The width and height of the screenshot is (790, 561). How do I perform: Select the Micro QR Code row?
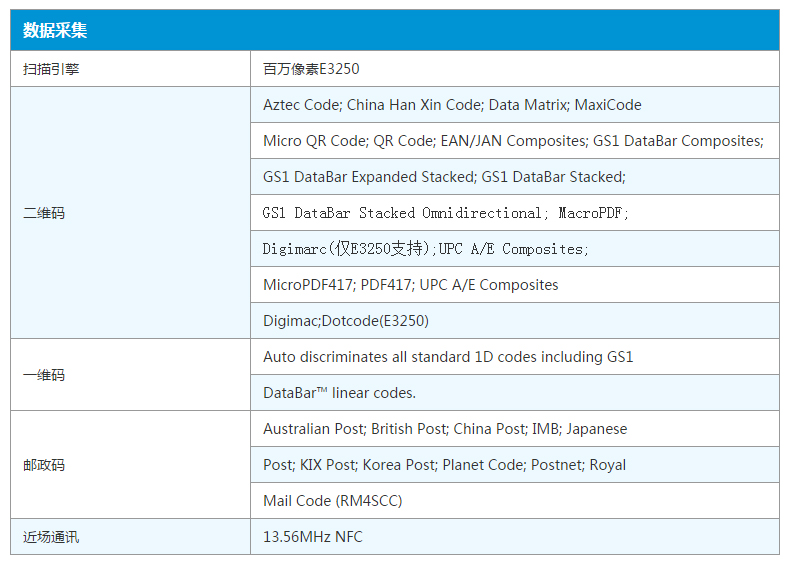tap(515, 141)
